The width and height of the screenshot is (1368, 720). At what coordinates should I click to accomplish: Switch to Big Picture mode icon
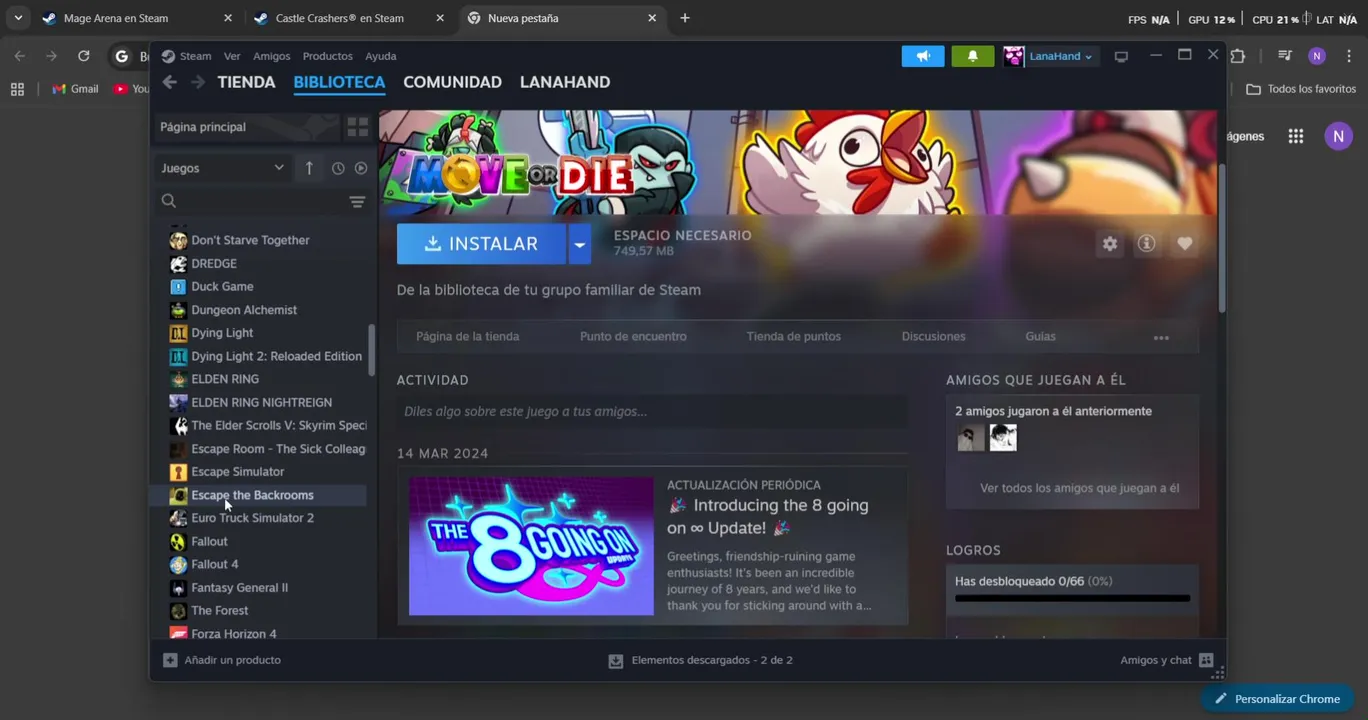(x=1121, y=57)
